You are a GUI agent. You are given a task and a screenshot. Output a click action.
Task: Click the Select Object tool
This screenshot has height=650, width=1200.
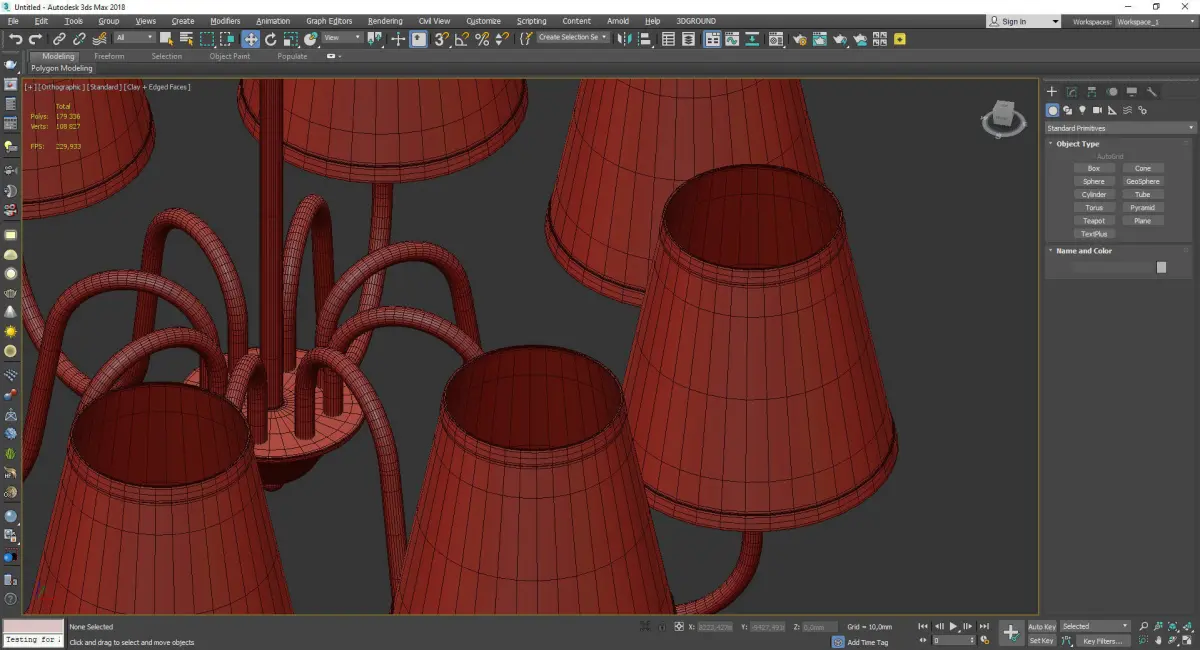[166, 39]
